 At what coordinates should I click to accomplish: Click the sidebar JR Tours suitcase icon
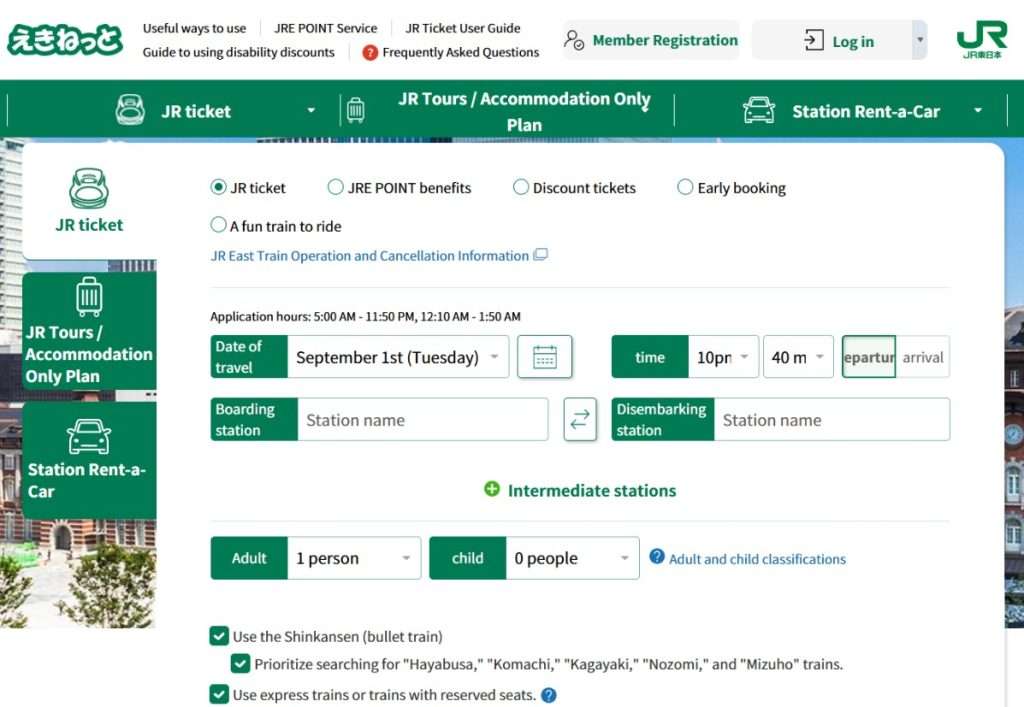(x=89, y=297)
